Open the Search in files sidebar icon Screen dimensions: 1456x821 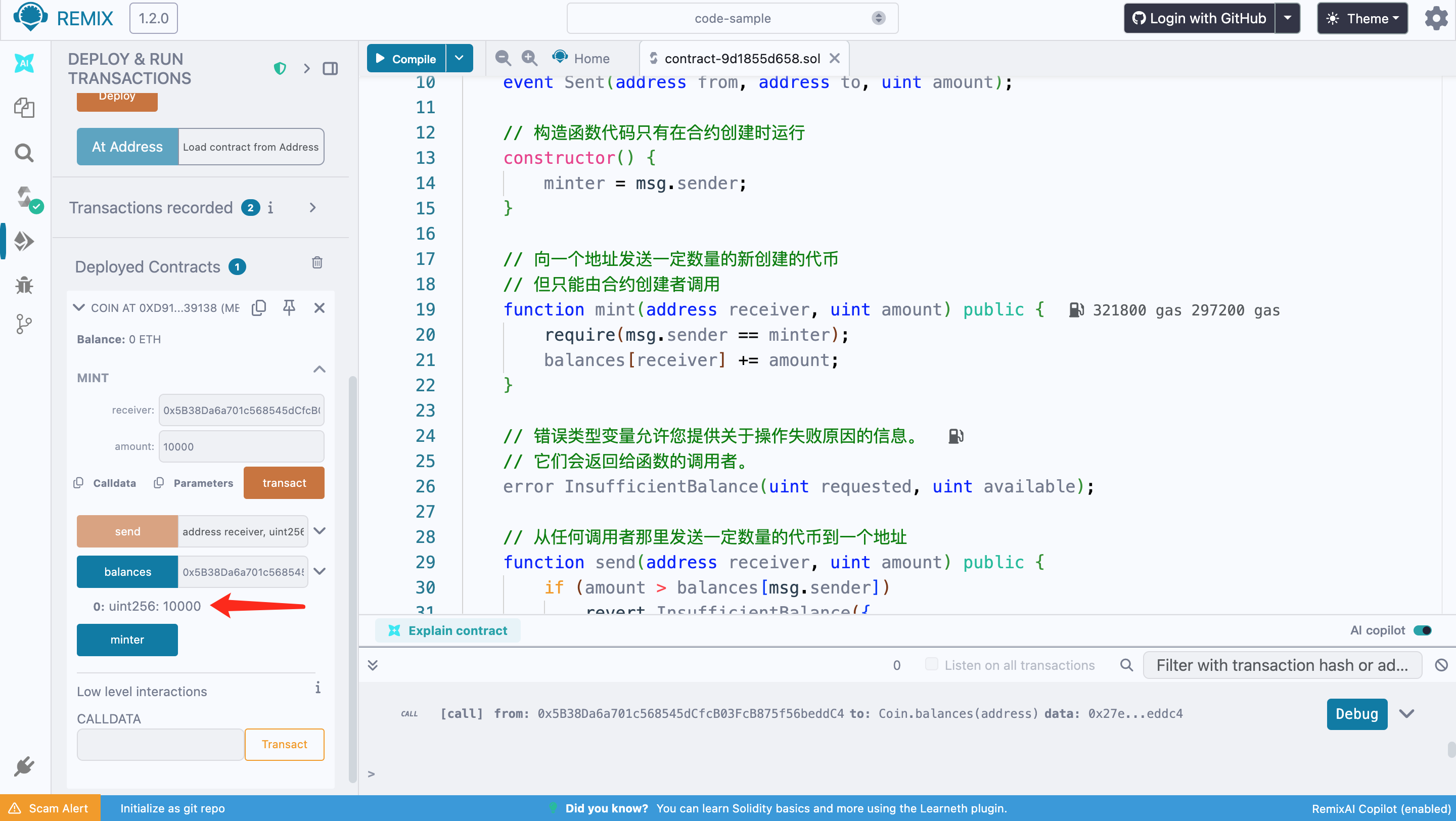pos(24,153)
